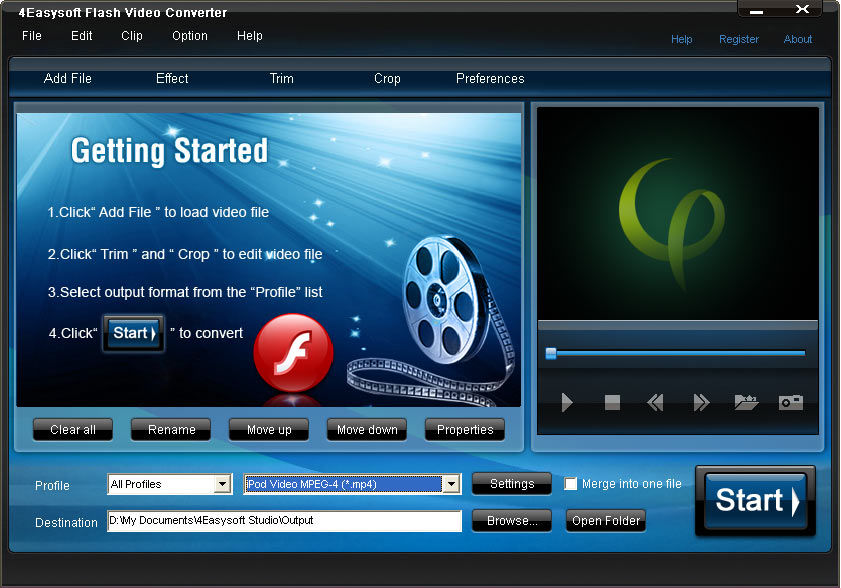The width and height of the screenshot is (841, 588).
Task: Click the video preview screen
Action: tap(678, 214)
